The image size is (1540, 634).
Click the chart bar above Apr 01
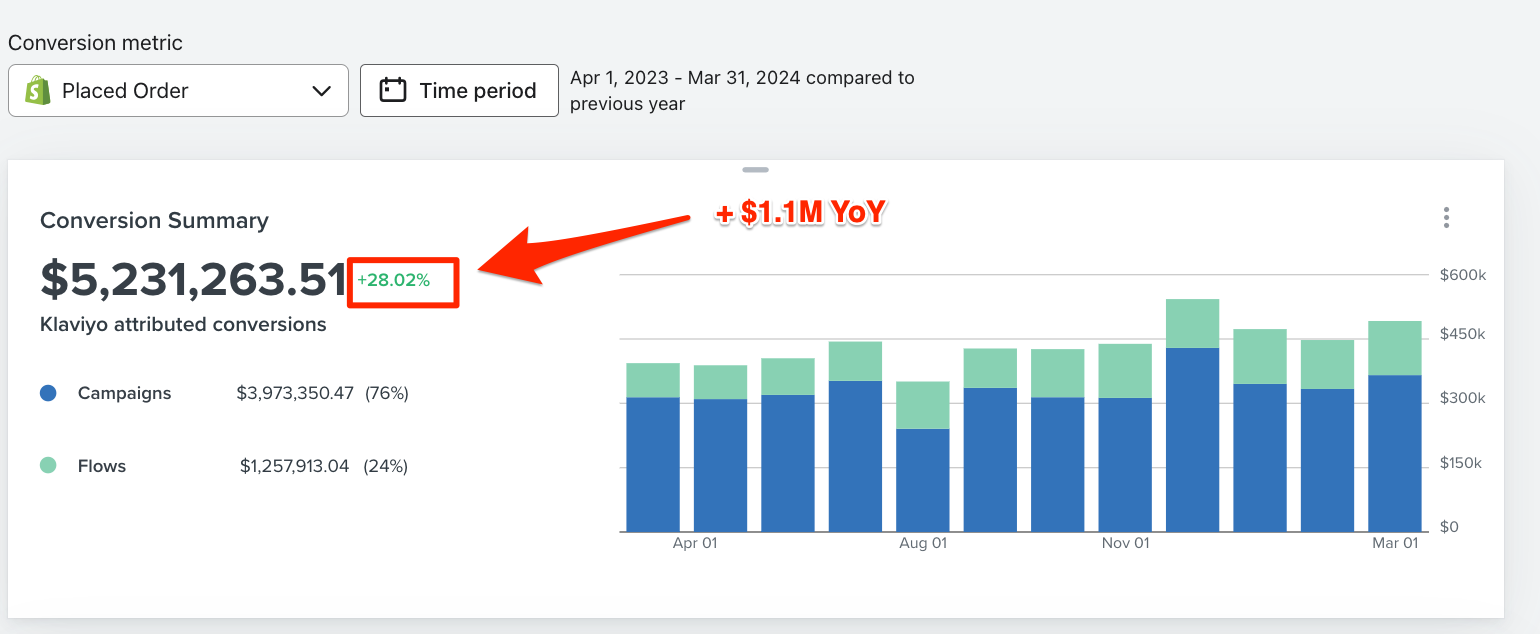[720, 448]
